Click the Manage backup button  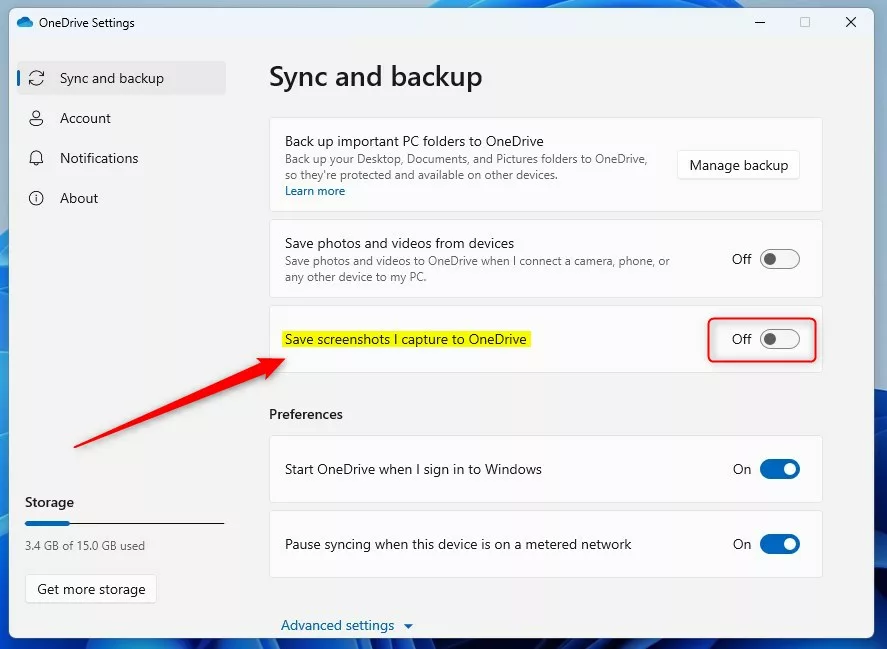738,165
